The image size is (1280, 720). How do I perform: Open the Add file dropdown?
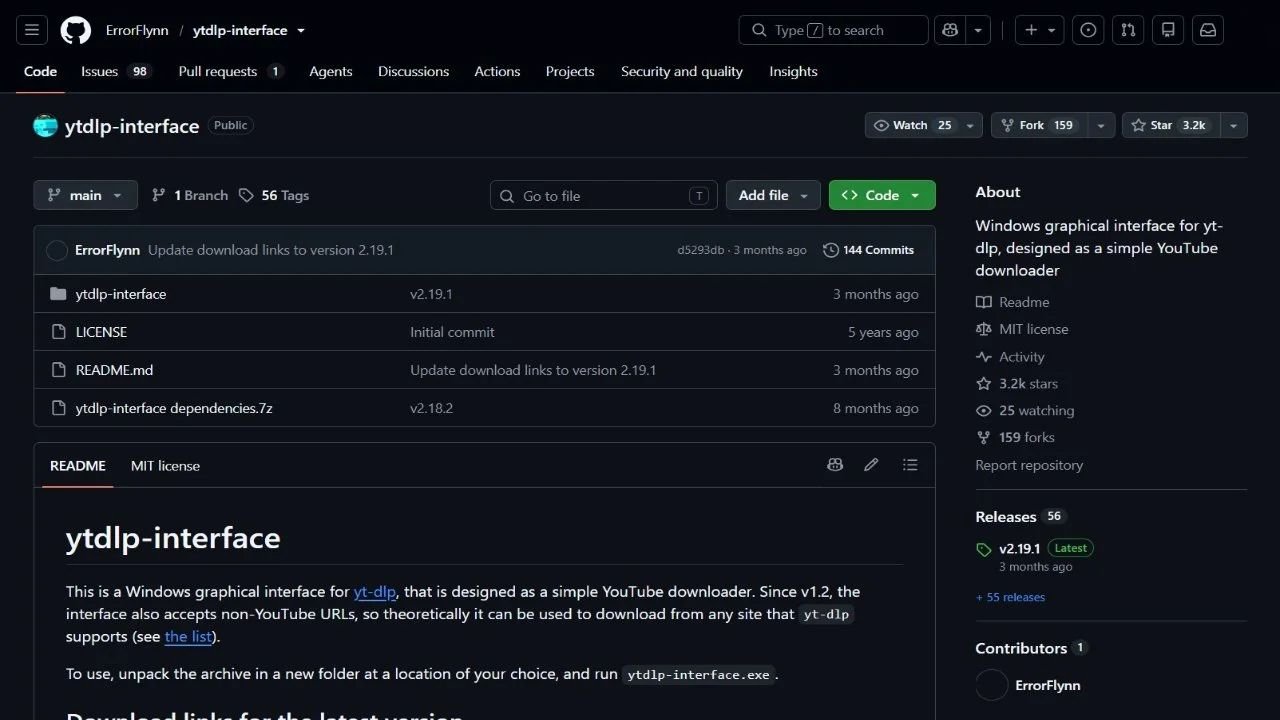coord(773,195)
